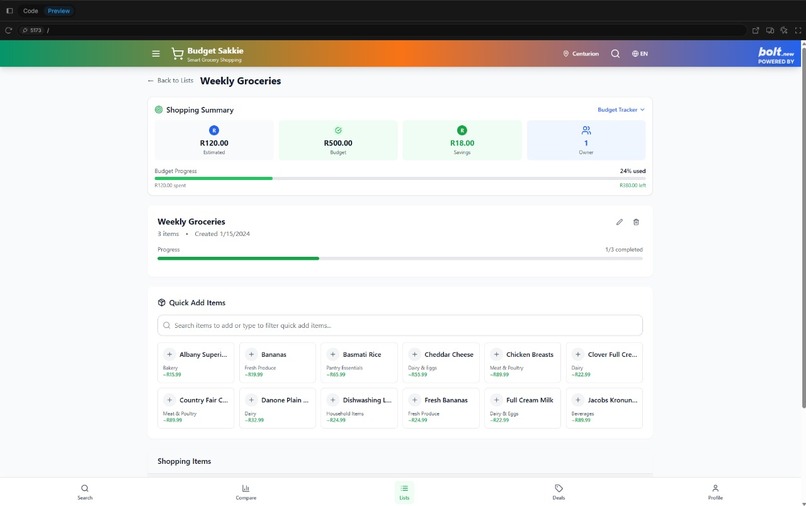The width and height of the screenshot is (806, 506).
Task: Go Back to Lists
Action: [x=171, y=80]
